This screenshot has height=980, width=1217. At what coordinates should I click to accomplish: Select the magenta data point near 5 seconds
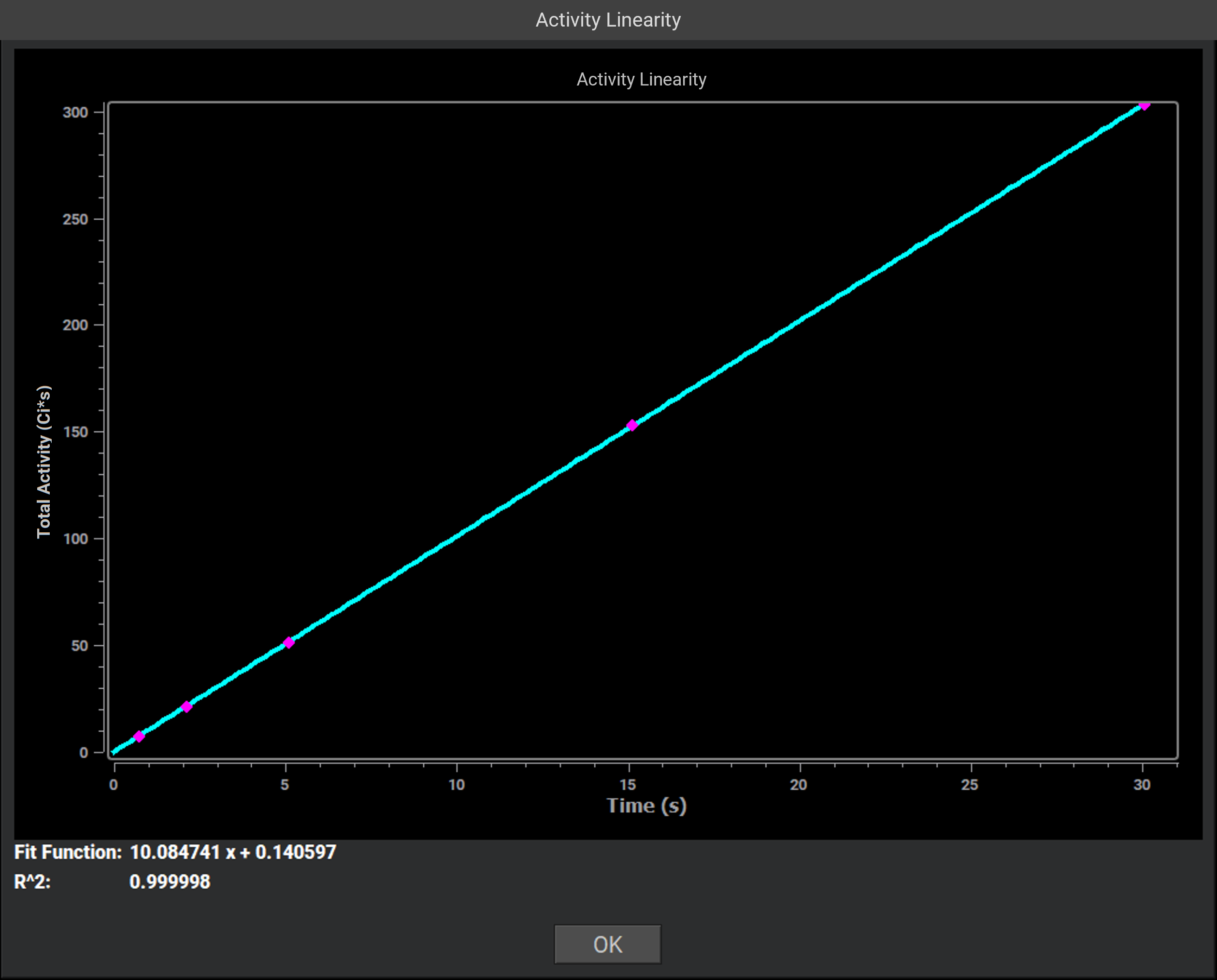(x=288, y=642)
